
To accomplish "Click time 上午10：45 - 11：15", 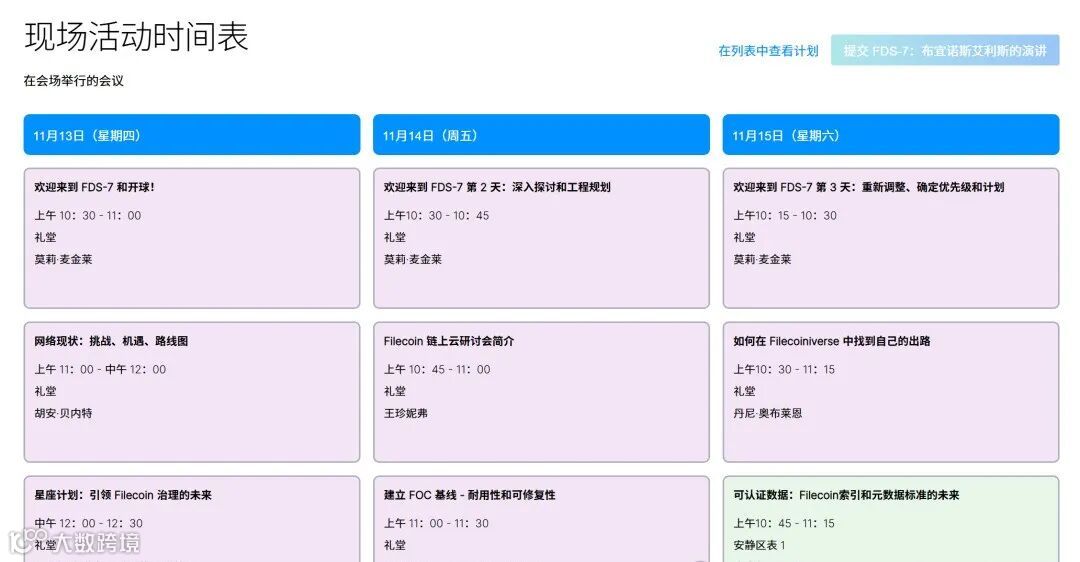I will (x=784, y=523).
